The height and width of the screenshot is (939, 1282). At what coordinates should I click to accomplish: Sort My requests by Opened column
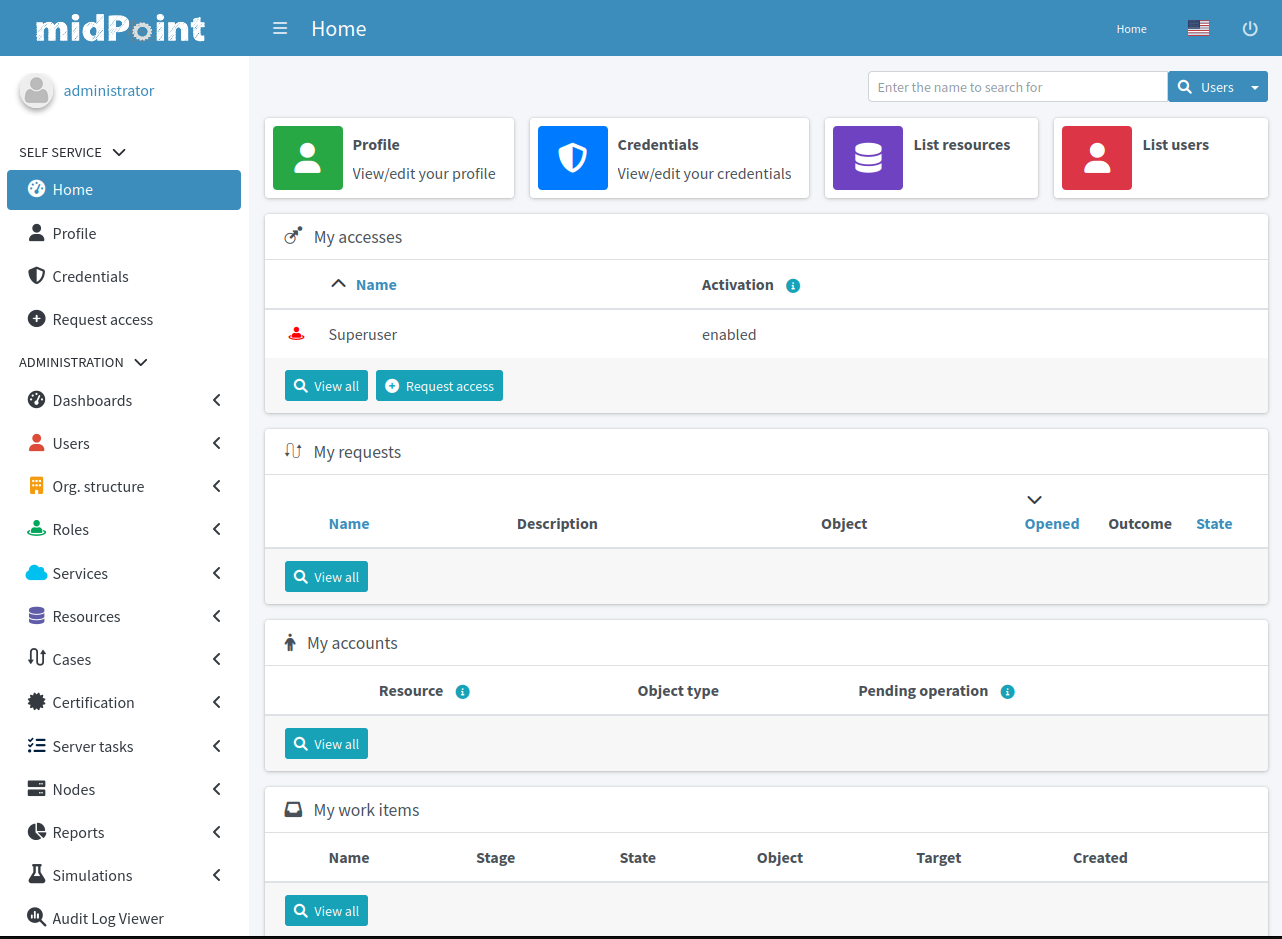[1051, 524]
